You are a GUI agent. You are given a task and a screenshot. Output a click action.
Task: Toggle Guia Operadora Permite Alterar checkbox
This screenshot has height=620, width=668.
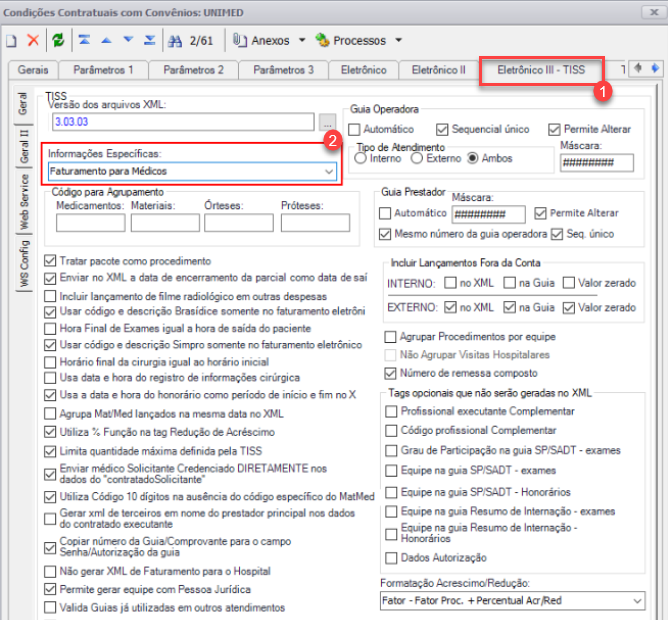[554, 129]
